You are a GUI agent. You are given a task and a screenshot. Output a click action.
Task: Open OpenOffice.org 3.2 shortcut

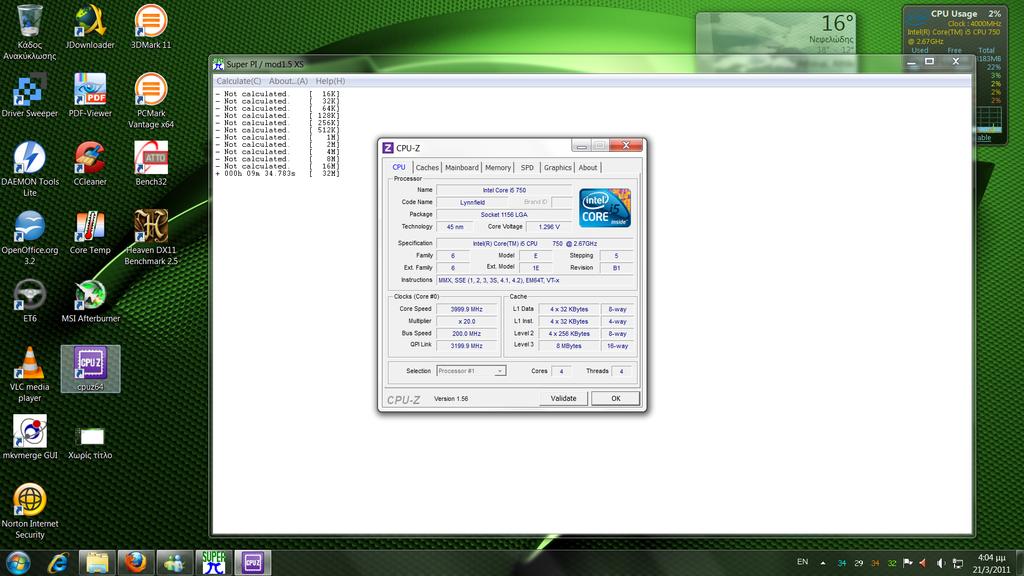click(29, 236)
